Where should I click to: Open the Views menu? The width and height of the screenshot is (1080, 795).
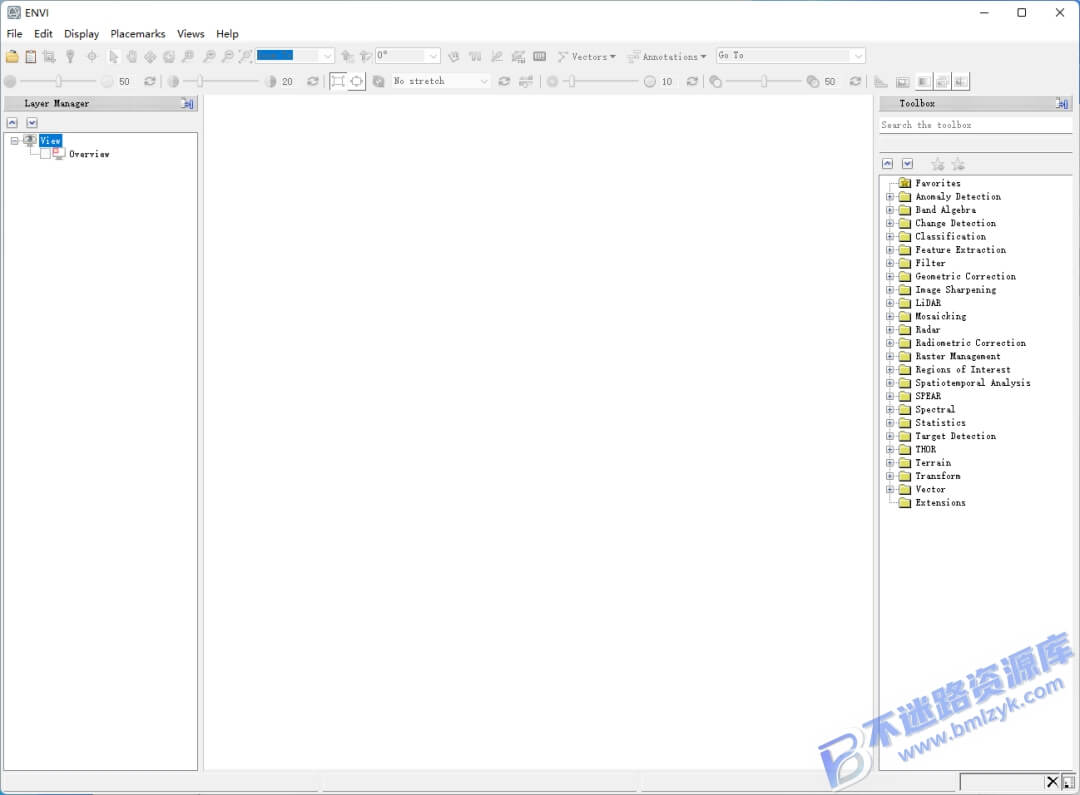(191, 34)
